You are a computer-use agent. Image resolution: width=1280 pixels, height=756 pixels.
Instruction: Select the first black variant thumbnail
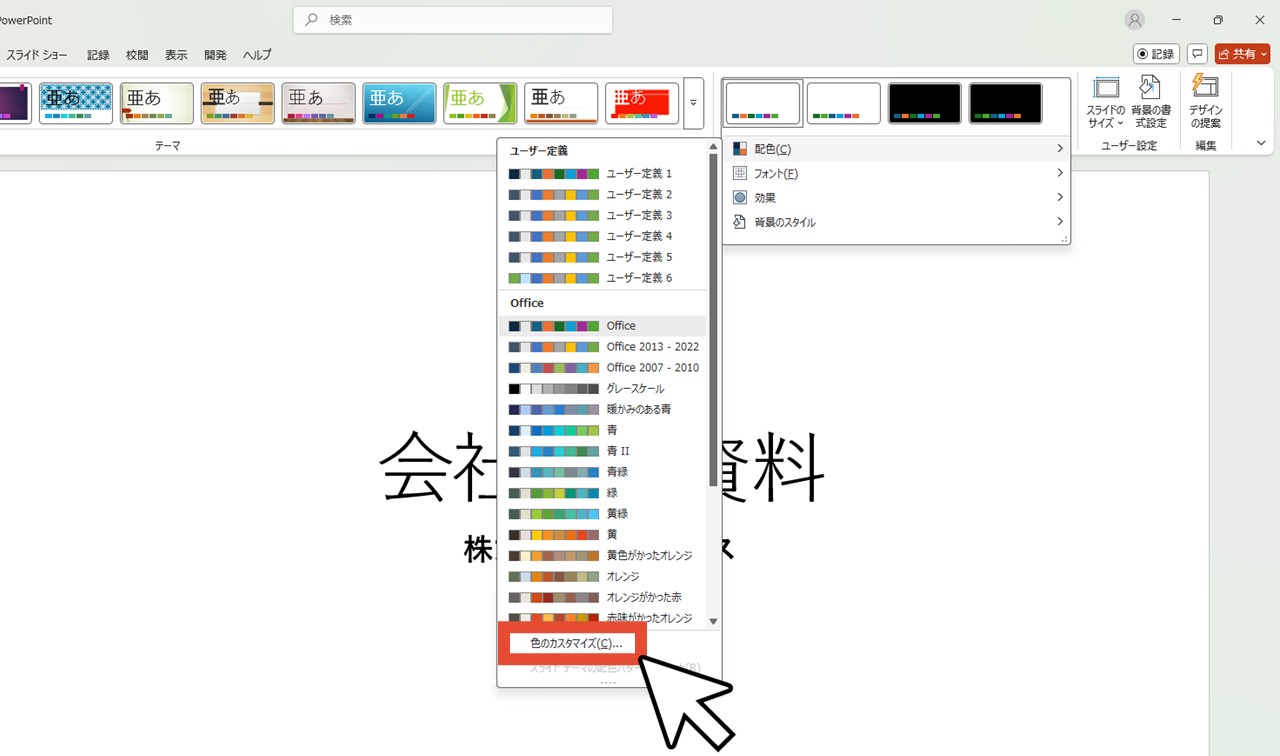click(x=925, y=103)
